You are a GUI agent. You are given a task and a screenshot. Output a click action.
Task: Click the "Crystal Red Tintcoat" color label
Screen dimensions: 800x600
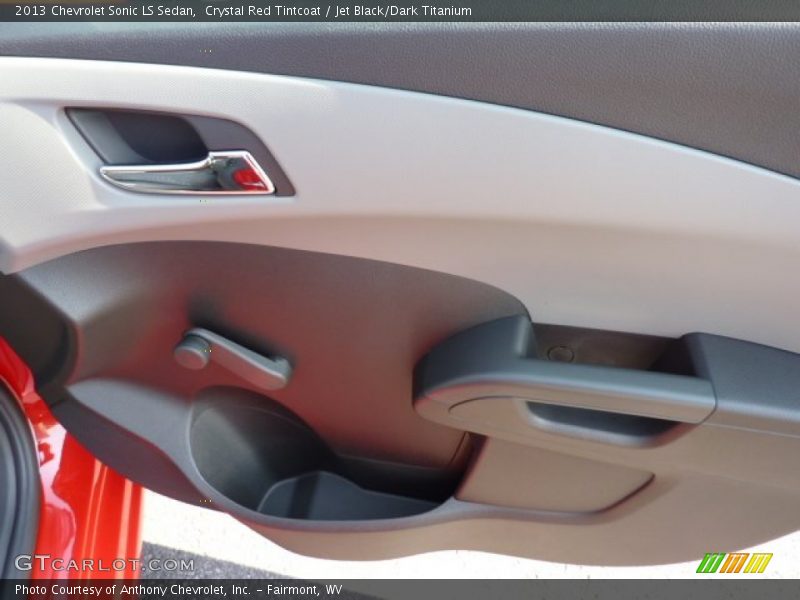(263, 11)
